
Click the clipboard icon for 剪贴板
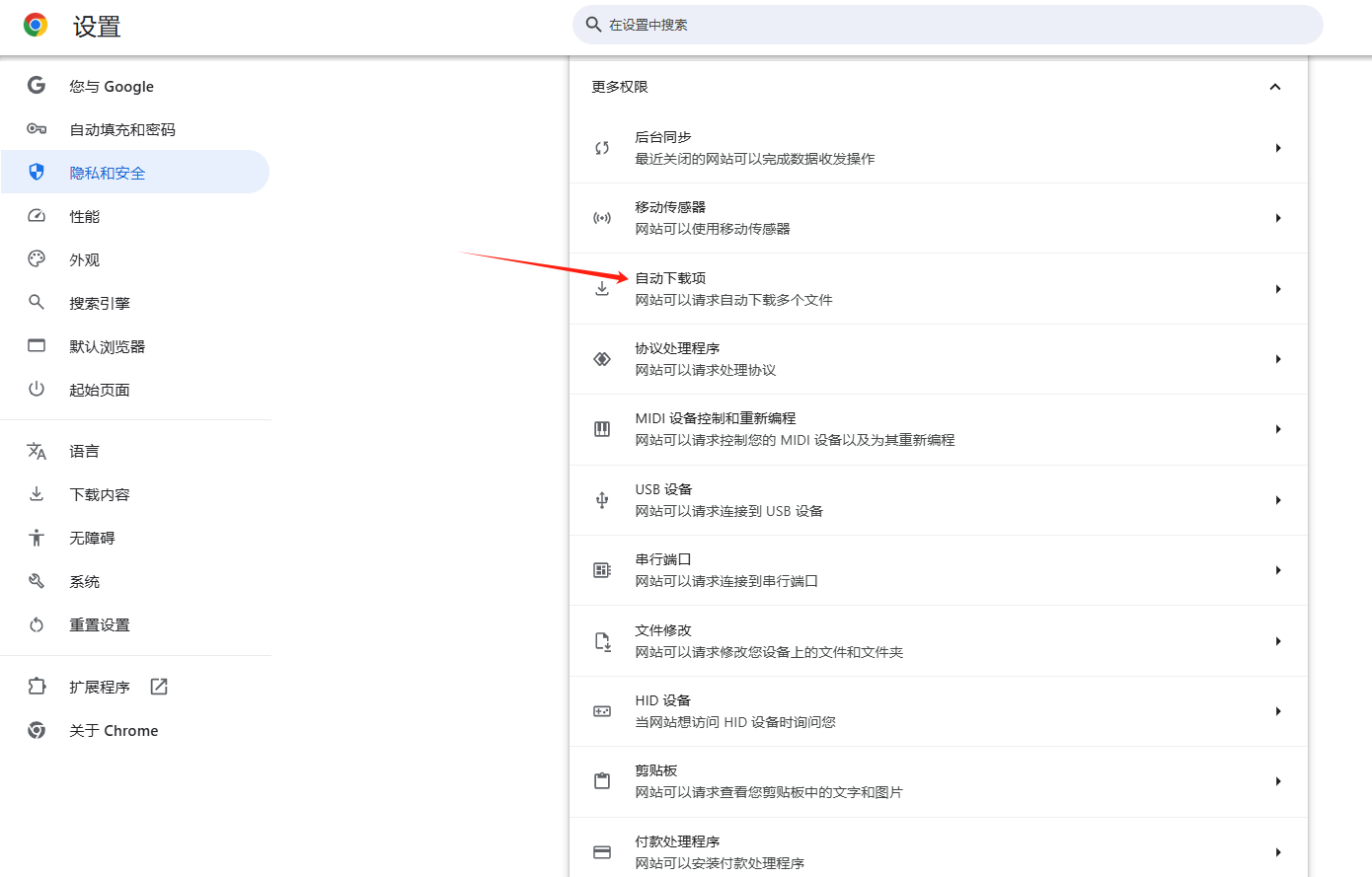(x=602, y=781)
